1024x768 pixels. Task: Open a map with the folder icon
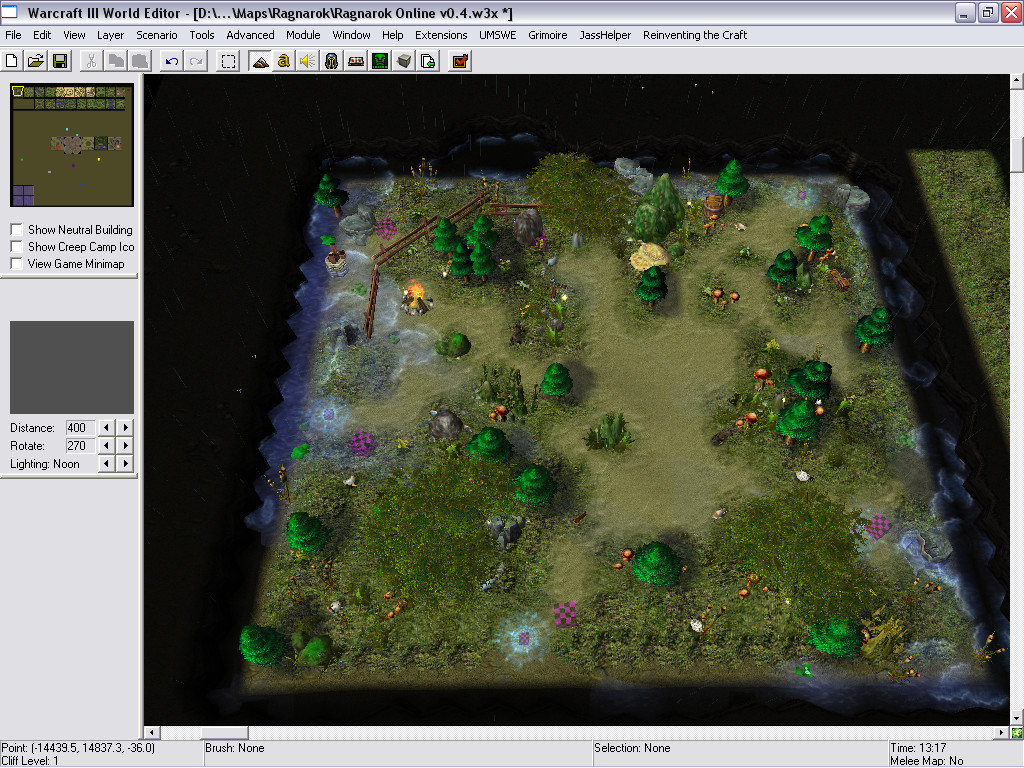pyautogui.click(x=36, y=61)
